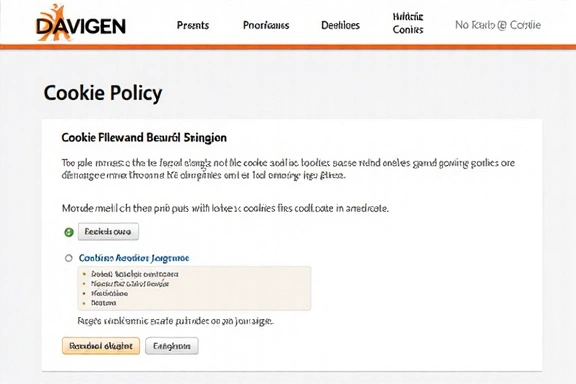The height and width of the screenshot is (384, 576).
Task: Select the green checked radio button
Action: [69, 232]
